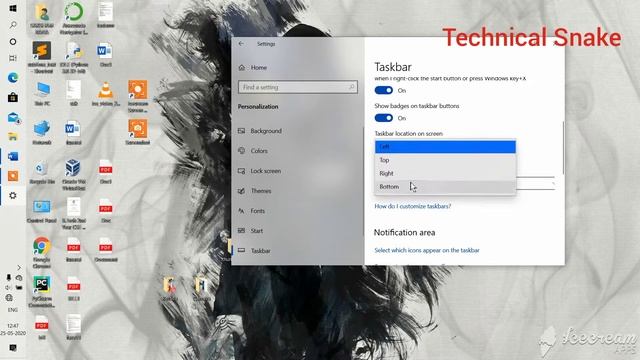This screenshot has height=360, width=640.
Task: Click the battery tray icon
Action: (x=19, y=287)
